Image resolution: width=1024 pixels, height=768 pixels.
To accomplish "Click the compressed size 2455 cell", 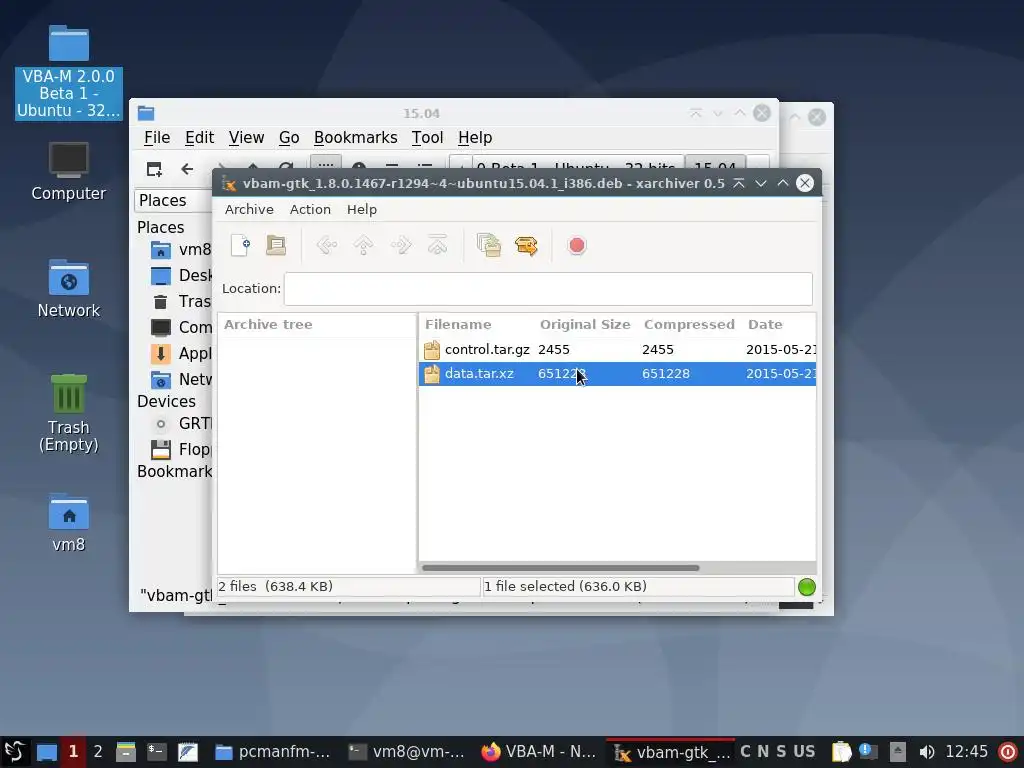I will point(658,349).
